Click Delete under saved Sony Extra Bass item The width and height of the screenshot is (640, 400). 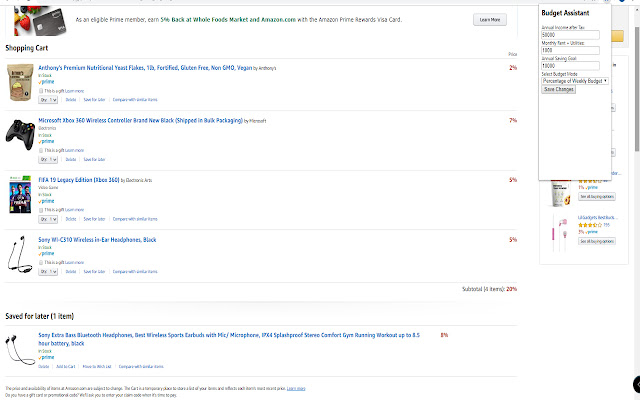point(44,367)
